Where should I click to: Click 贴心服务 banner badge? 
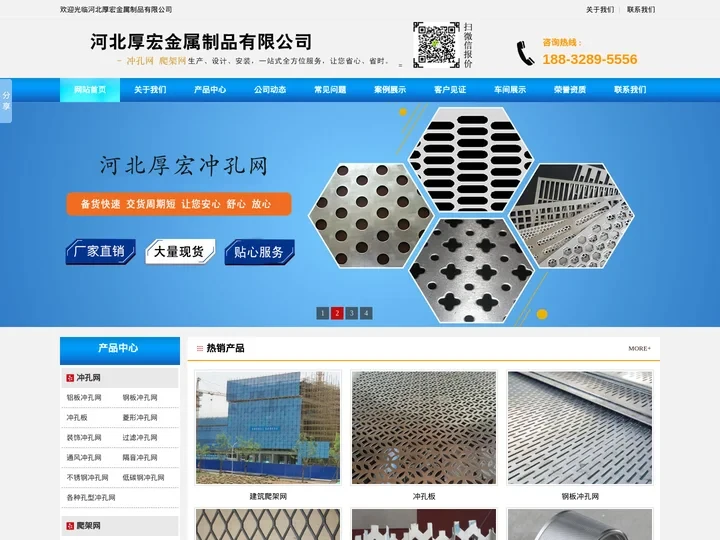[x=259, y=252]
